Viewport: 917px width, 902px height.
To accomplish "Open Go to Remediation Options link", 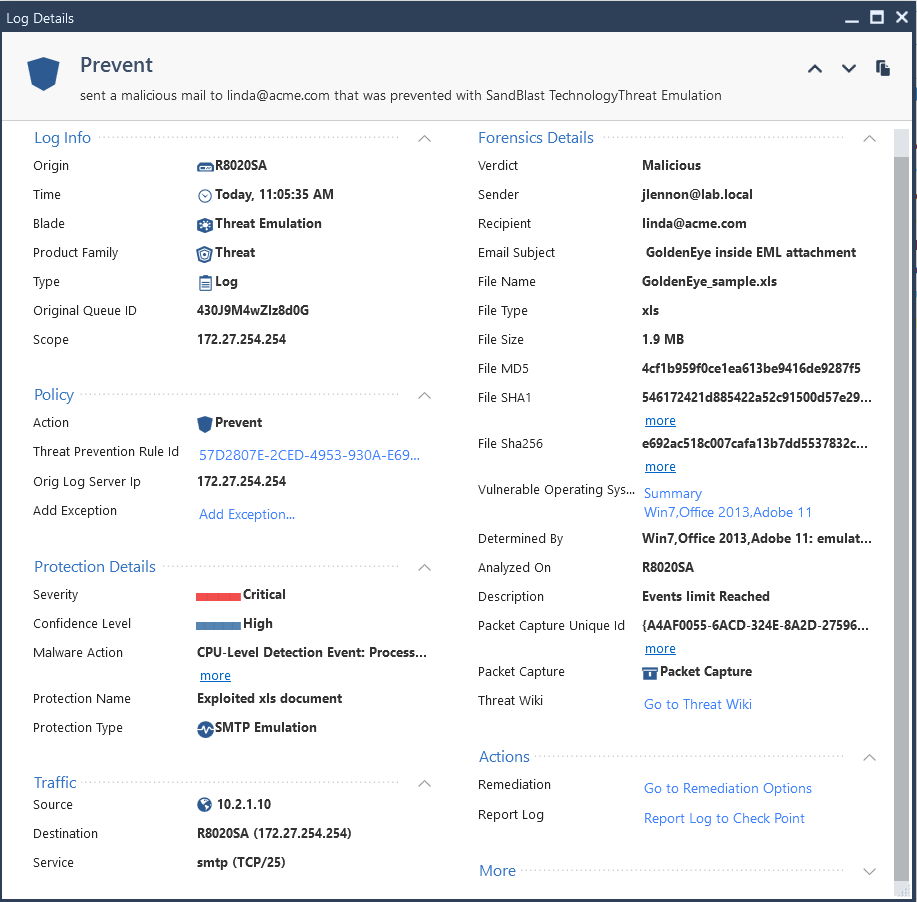I will [728, 789].
